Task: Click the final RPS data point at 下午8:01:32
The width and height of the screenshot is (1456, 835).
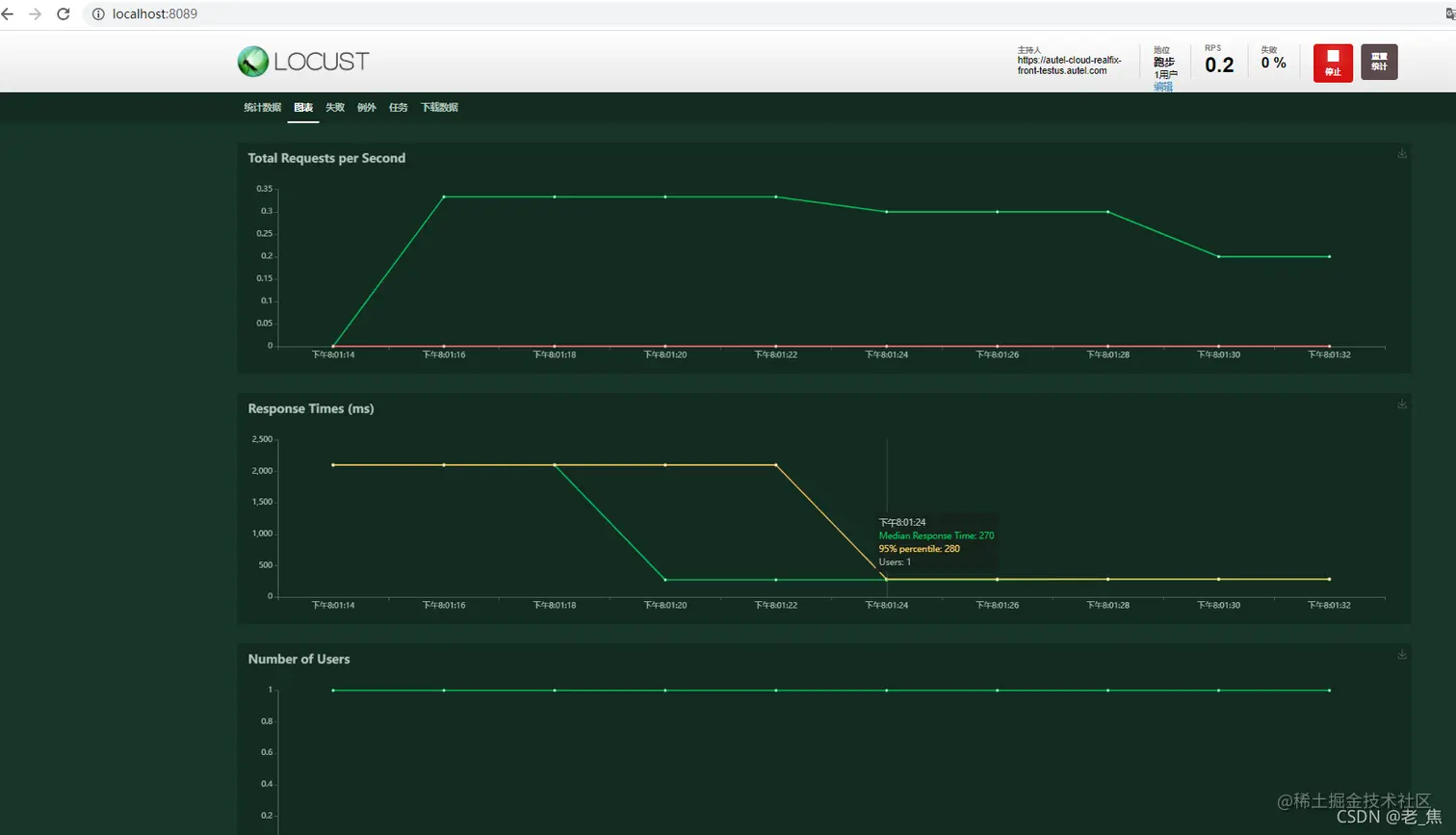Action: click(x=1329, y=257)
